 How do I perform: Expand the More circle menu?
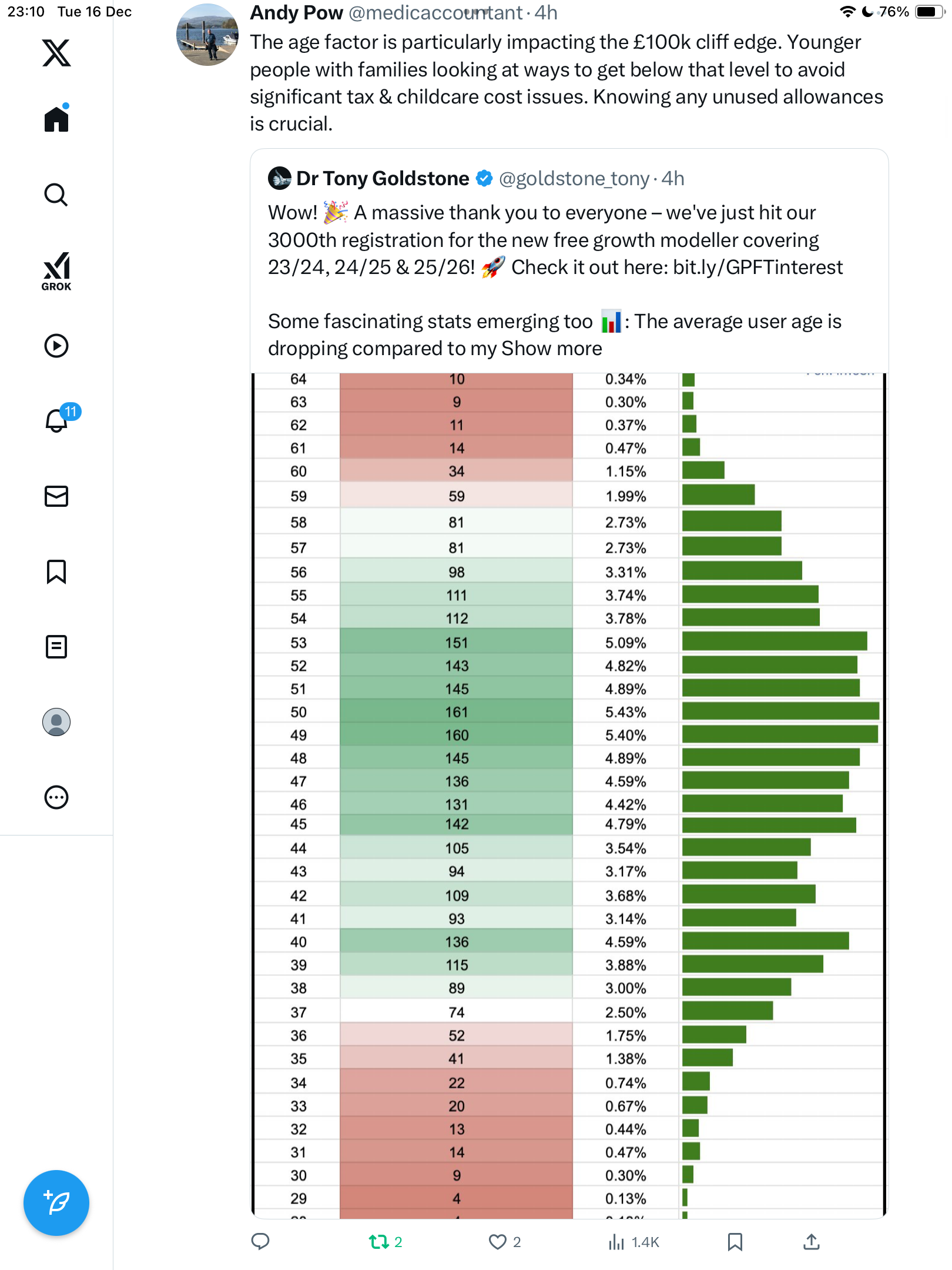(x=56, y=797)
